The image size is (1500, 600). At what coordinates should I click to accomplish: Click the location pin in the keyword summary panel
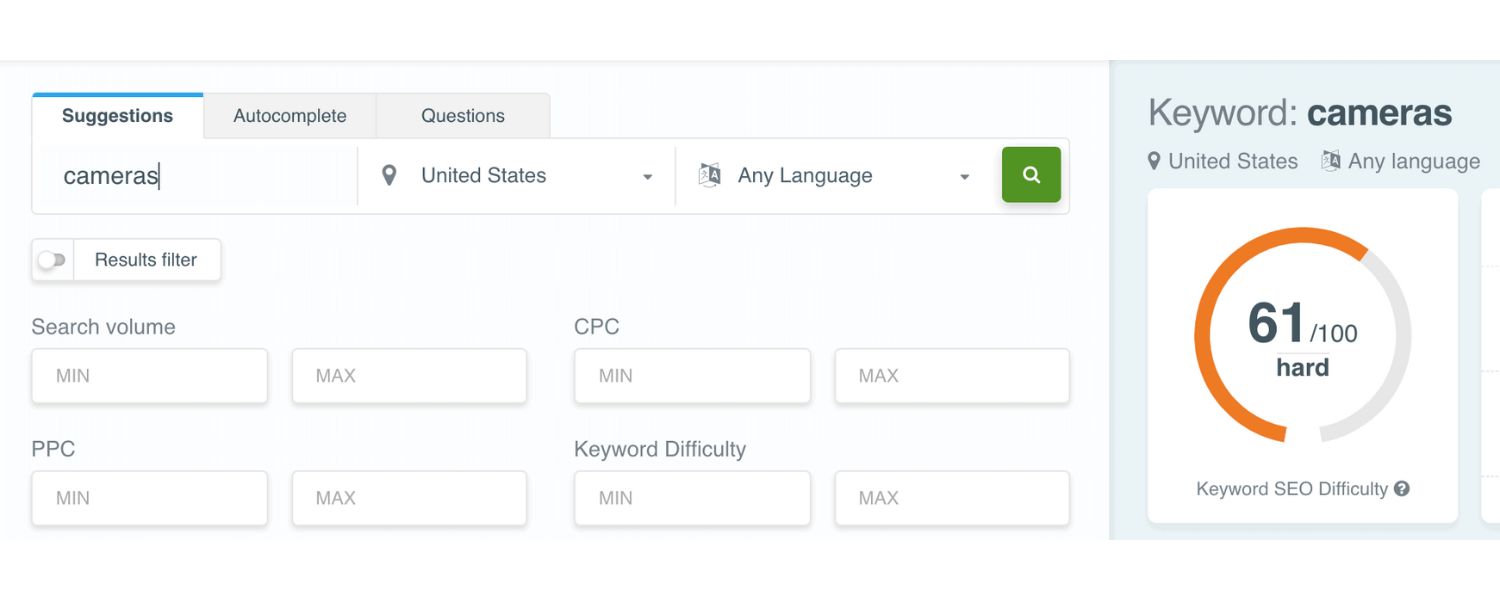tap(1155, 161)
